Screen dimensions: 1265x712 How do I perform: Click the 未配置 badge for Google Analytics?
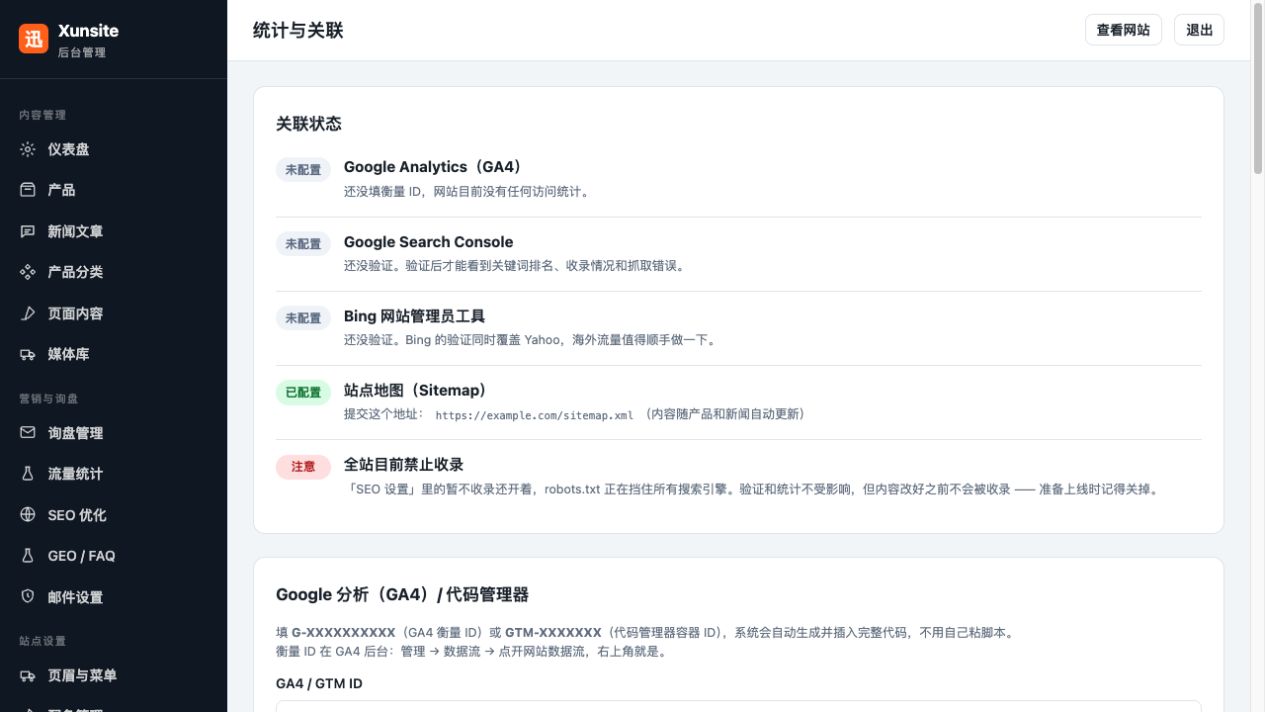coord(303,170)
